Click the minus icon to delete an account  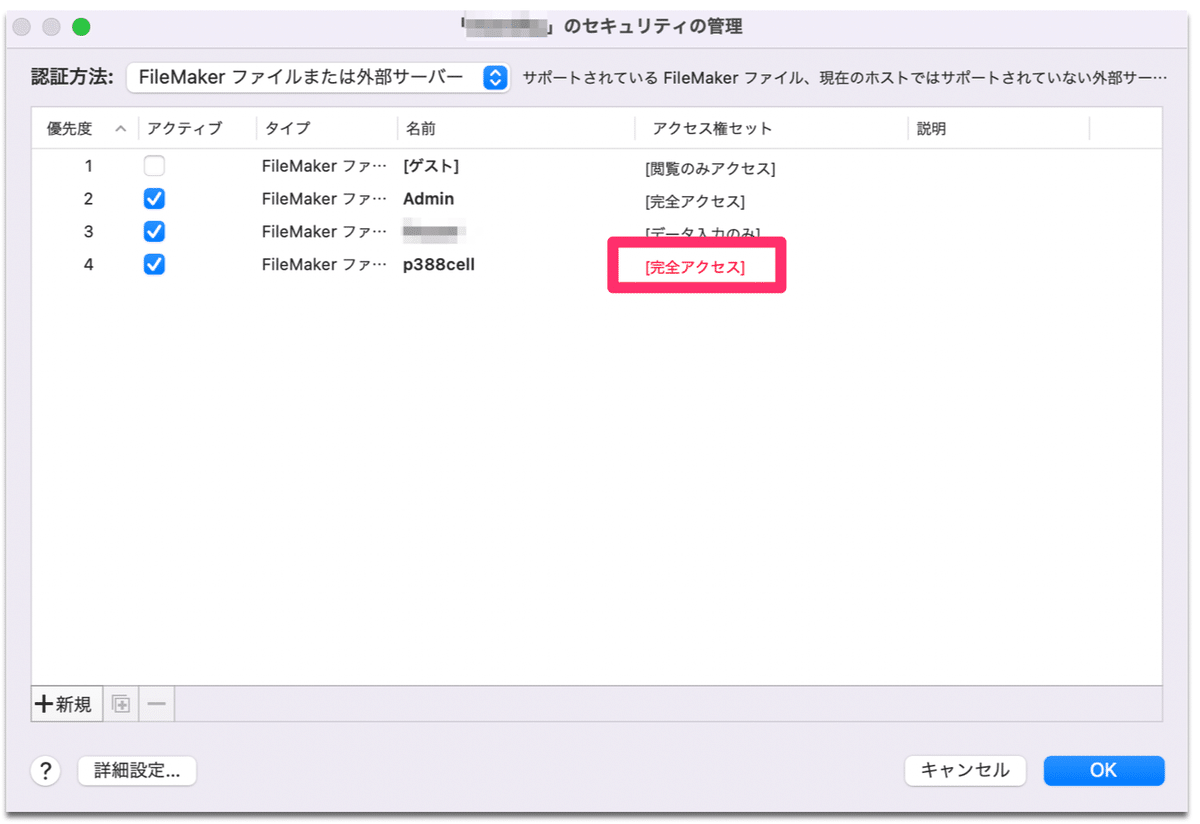pyautogui.click(x=156, y=704)
